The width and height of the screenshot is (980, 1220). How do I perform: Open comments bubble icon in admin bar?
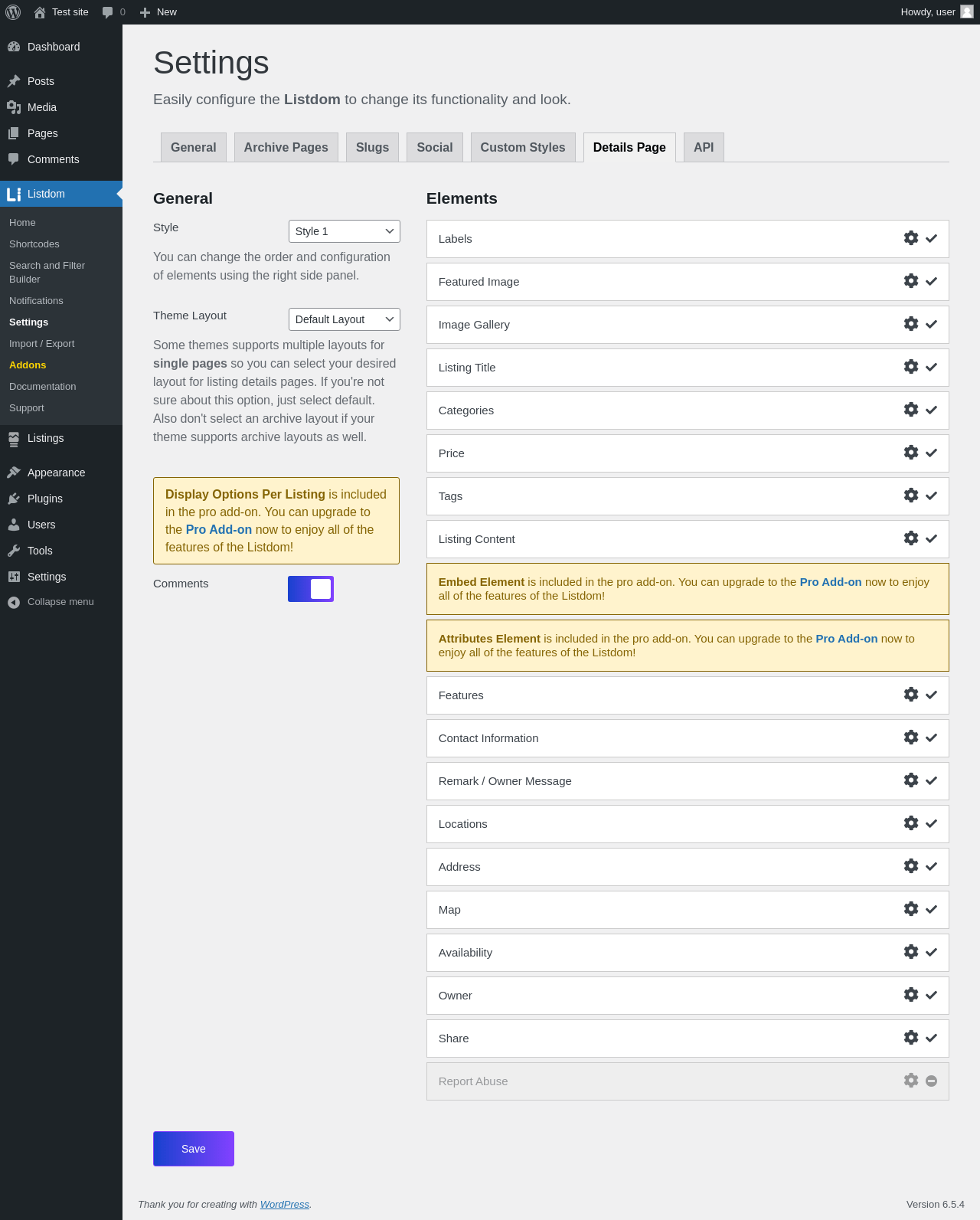coord(108,12)
